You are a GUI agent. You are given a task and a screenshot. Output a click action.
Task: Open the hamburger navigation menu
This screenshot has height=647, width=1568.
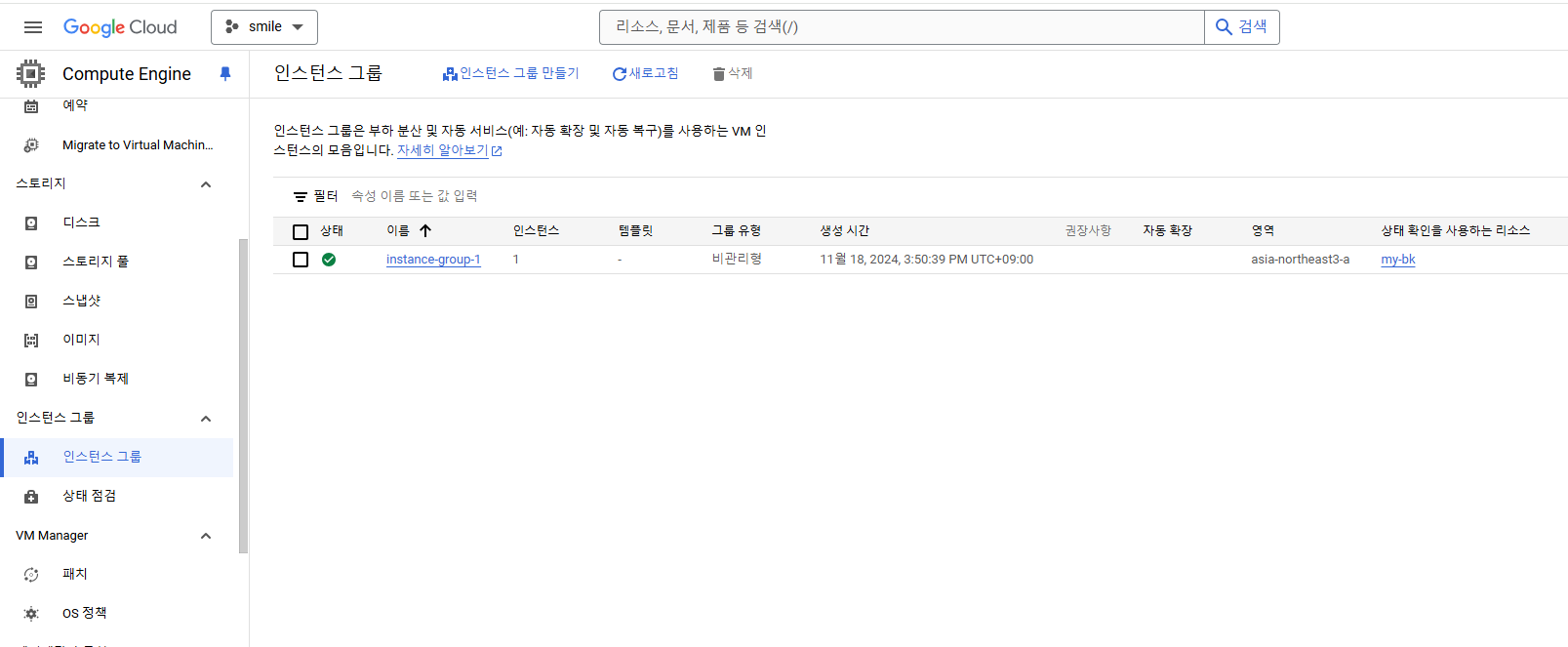point(33,27)
